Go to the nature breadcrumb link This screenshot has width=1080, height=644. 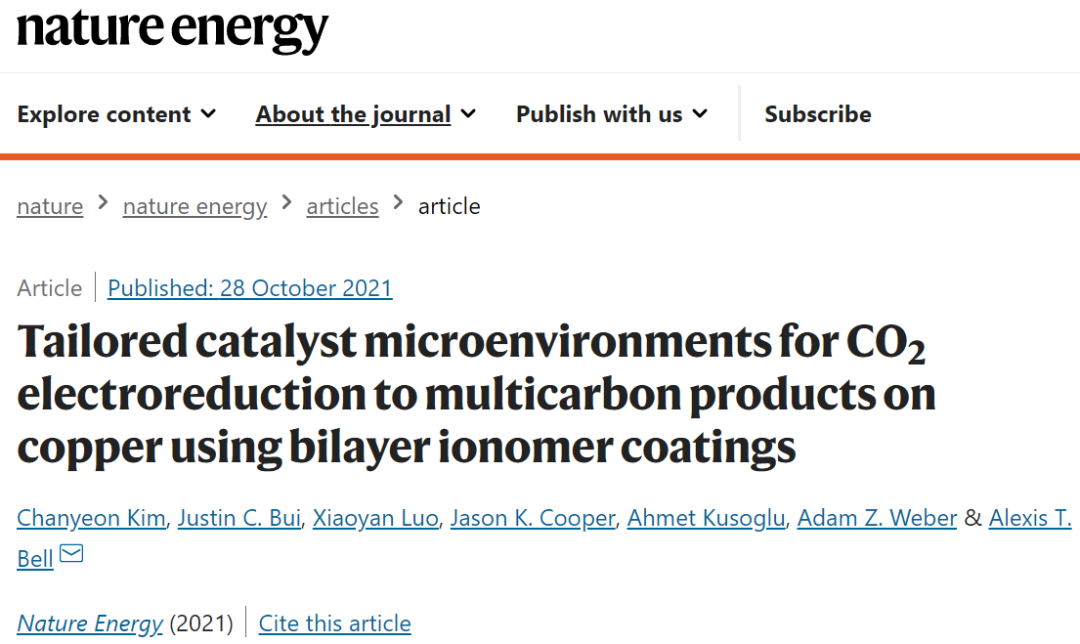click(50, 206)
